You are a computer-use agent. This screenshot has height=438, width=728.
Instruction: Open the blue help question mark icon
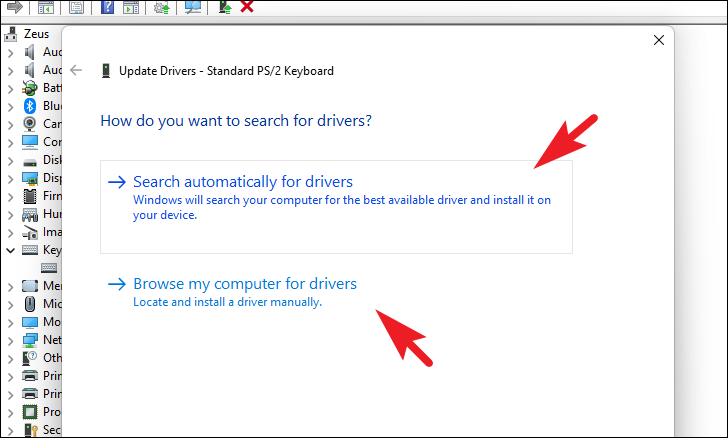[x=107, y=7]
